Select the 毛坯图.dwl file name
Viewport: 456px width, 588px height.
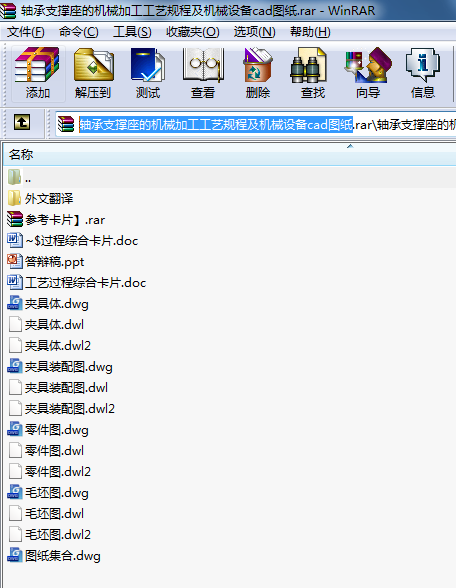pos(54,513)
